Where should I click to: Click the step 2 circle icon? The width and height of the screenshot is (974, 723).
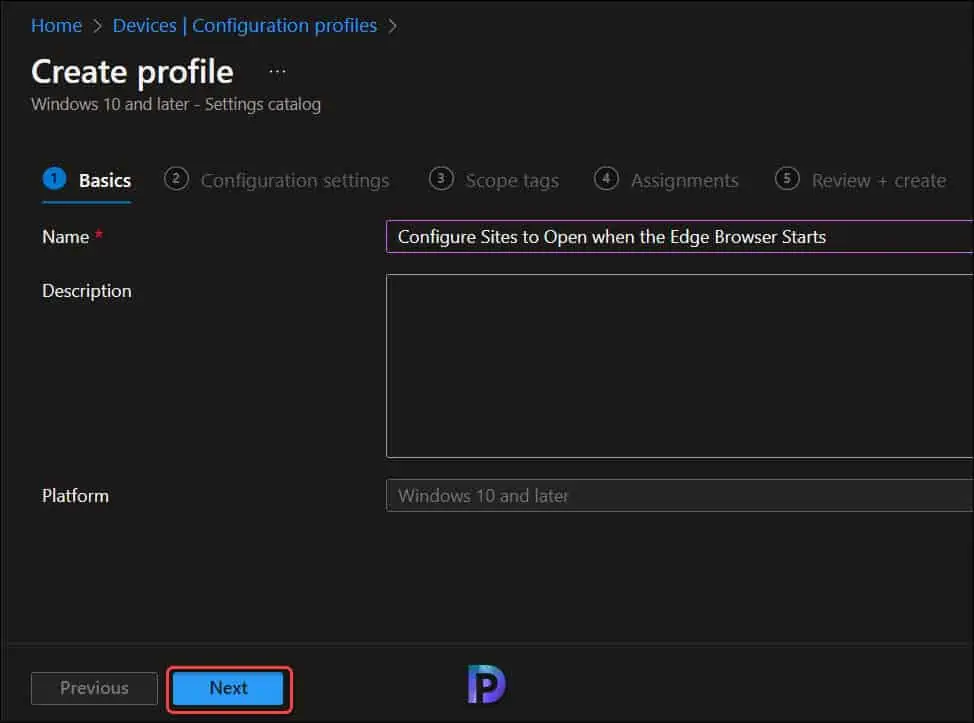point(176,179)
